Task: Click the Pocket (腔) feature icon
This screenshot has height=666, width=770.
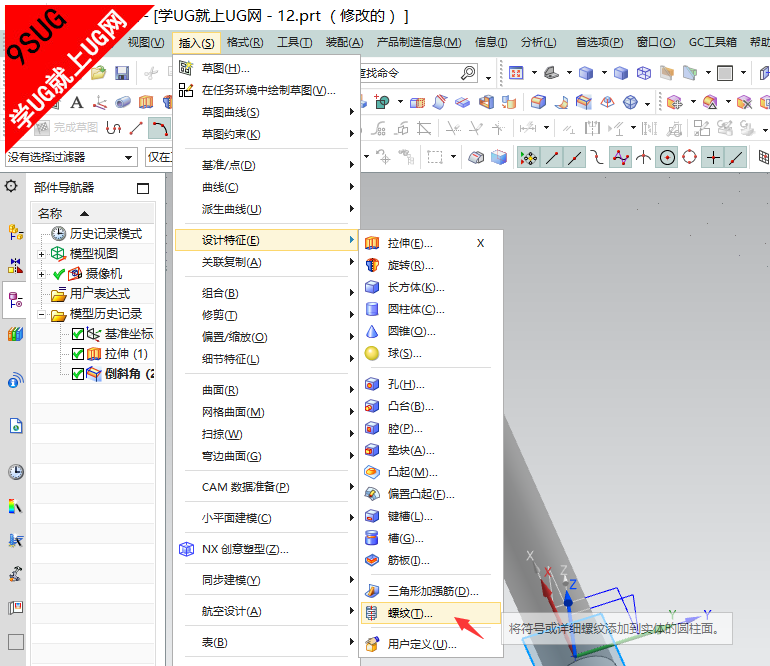Action: (372, 428)
